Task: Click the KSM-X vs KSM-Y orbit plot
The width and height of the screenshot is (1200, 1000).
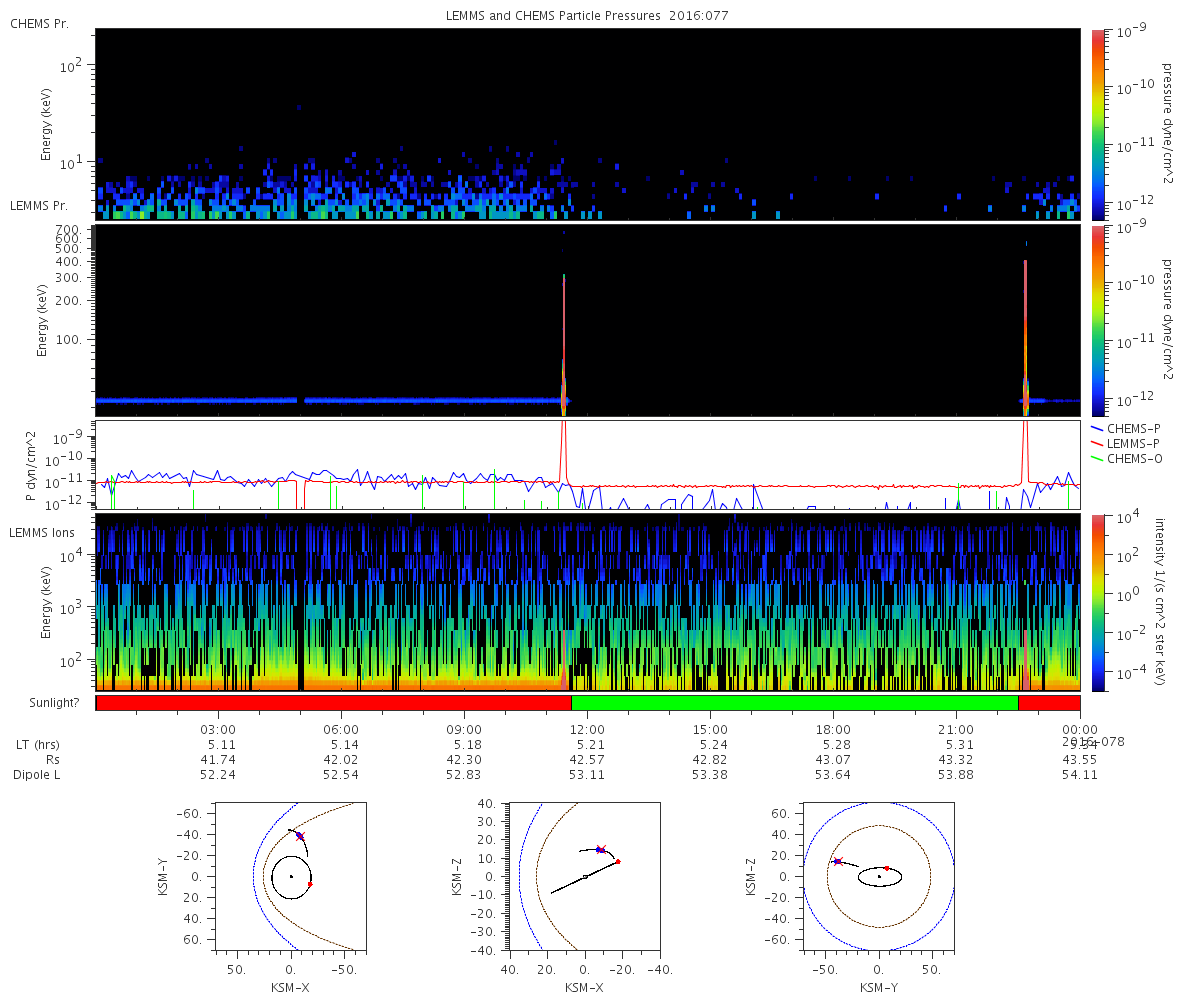Action: pyautogui.click(x=291, y=875)
